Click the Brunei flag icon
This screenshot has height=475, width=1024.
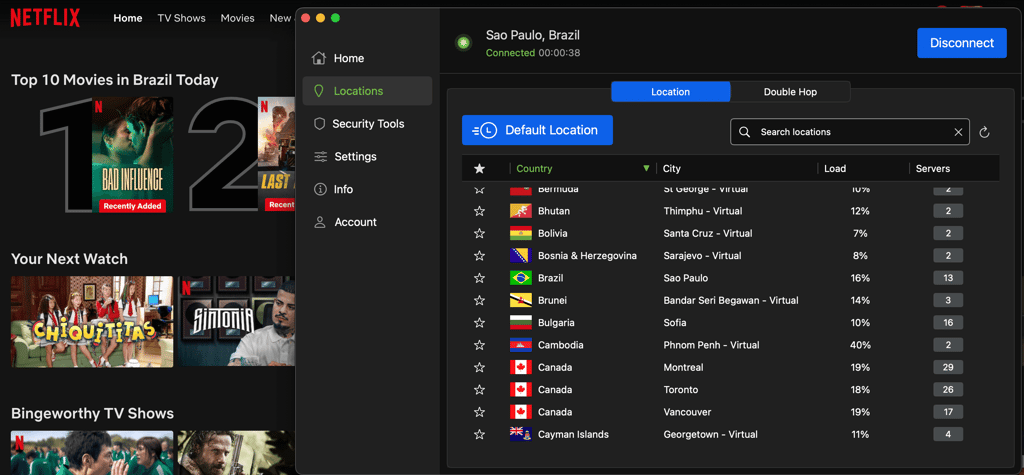520,301
